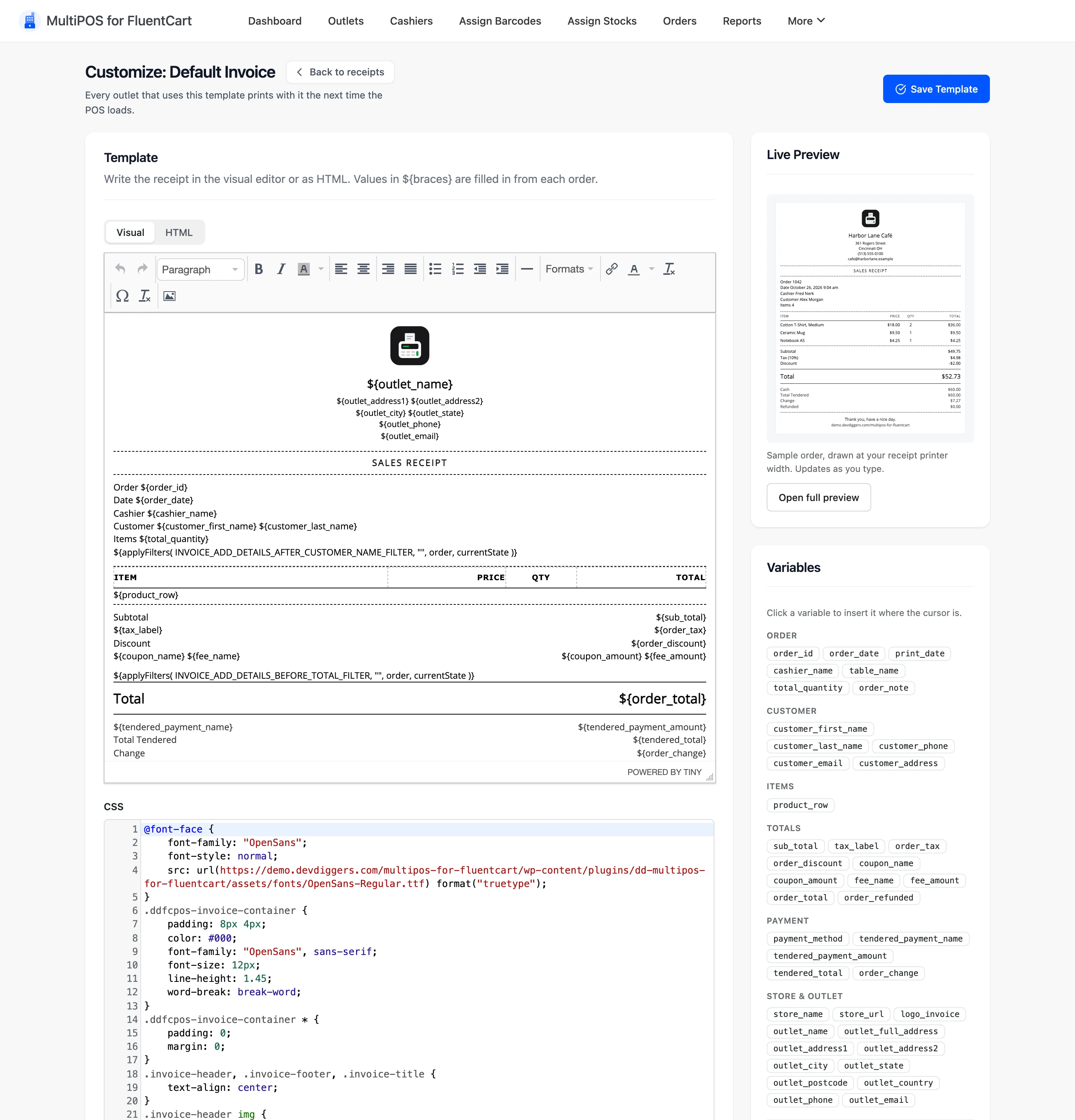Insert the product_row variable
Image resolution: width=1075 pixels, height=1120 pixels.
[x=800, y=805]
